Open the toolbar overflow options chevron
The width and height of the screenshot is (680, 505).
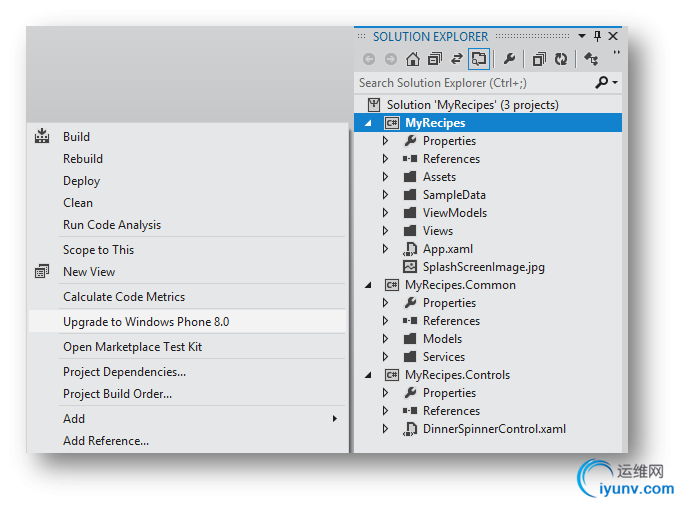pyautogui.click(x=616, y=52)
